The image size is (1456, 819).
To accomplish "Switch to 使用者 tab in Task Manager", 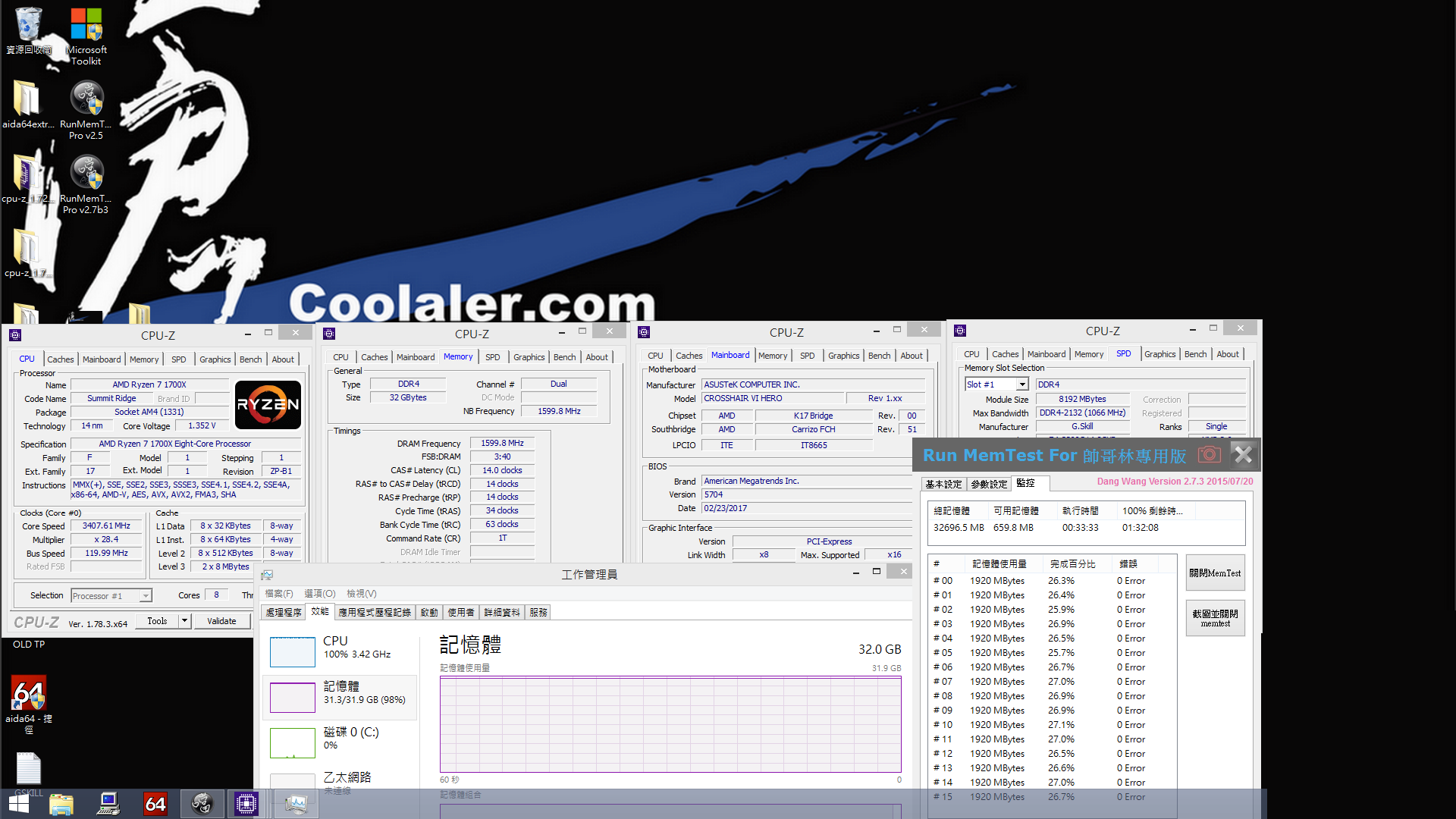I will (x=461, y=613).
